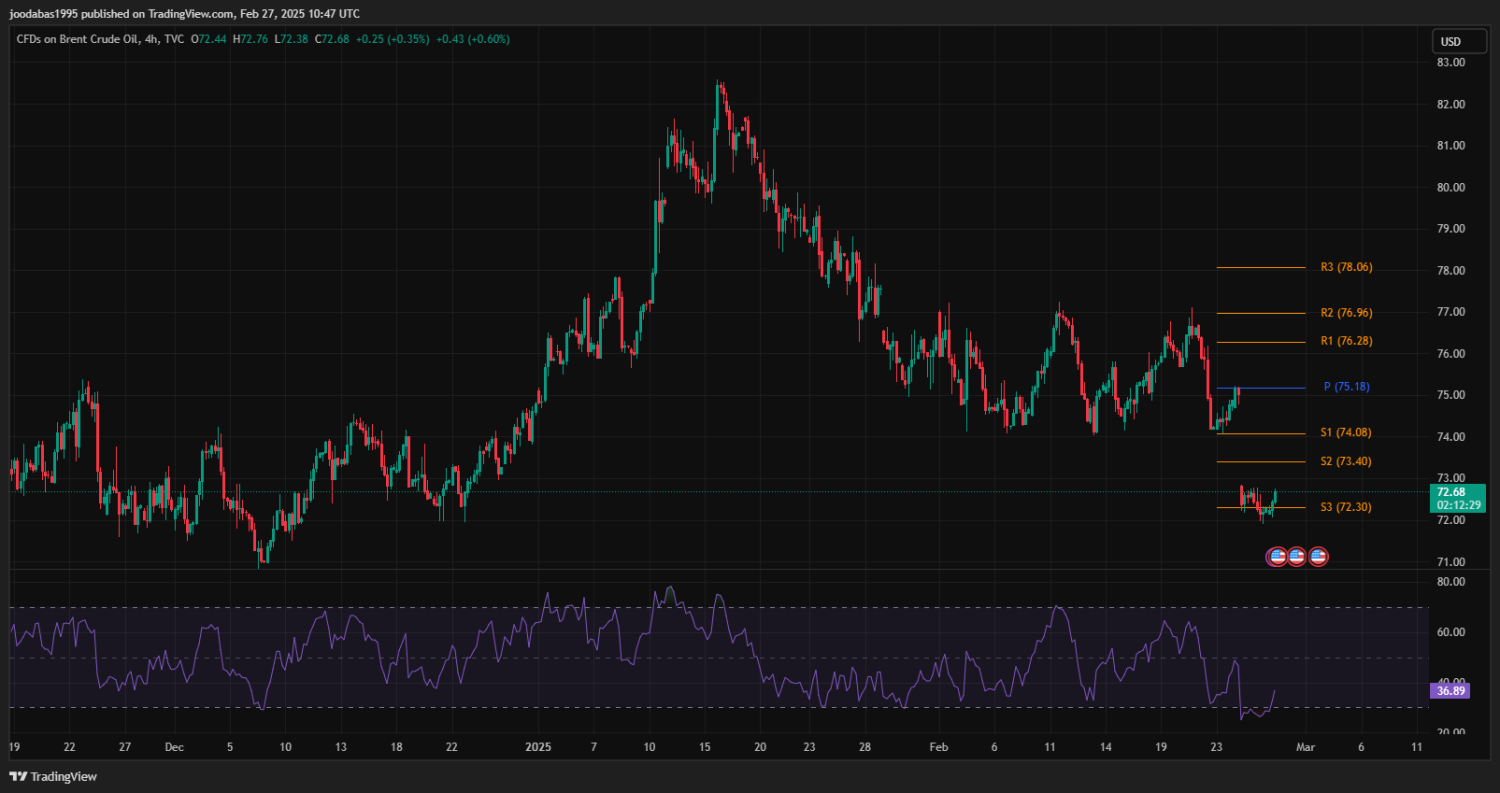Click the close value C72.68 in the header
1500x793 pixels.
[x=331, y=39]
